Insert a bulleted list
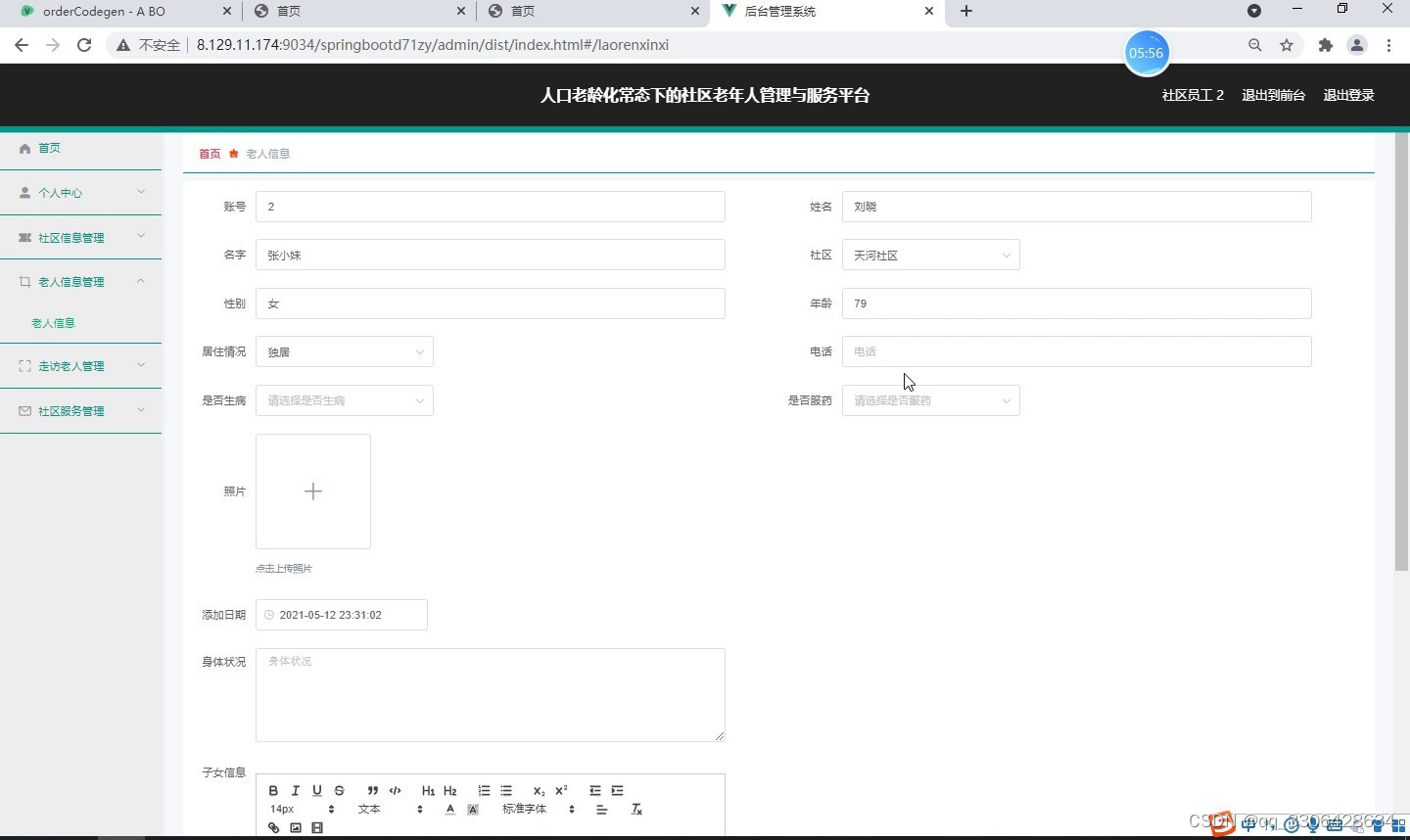 506,790
